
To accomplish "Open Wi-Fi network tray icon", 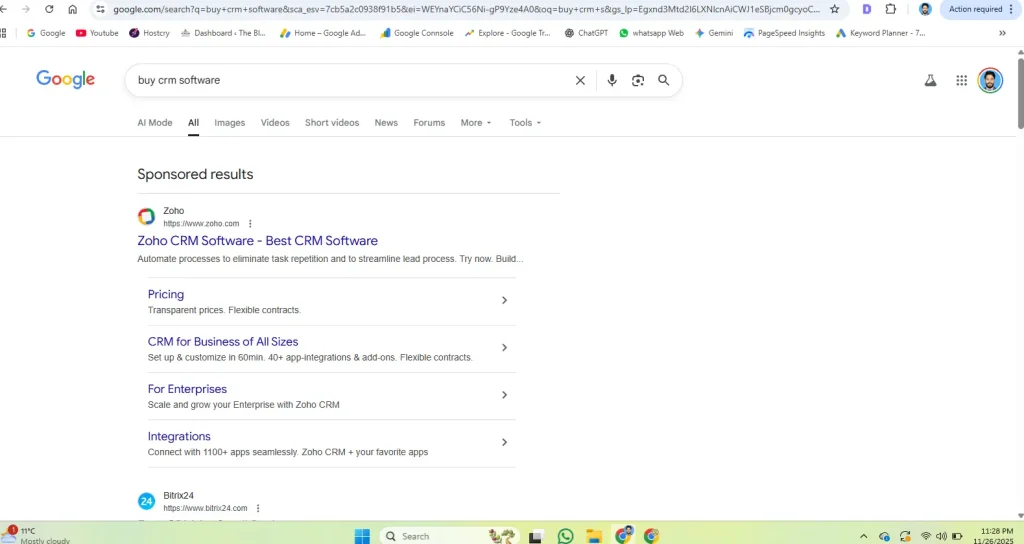I will [925, 536].
